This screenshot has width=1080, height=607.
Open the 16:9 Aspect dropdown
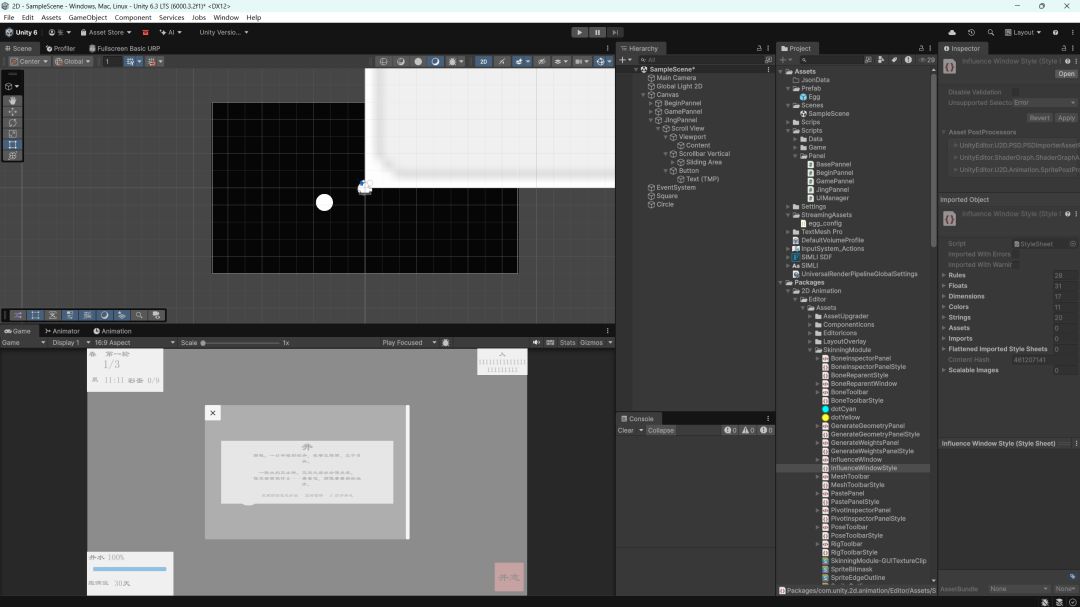134,342
